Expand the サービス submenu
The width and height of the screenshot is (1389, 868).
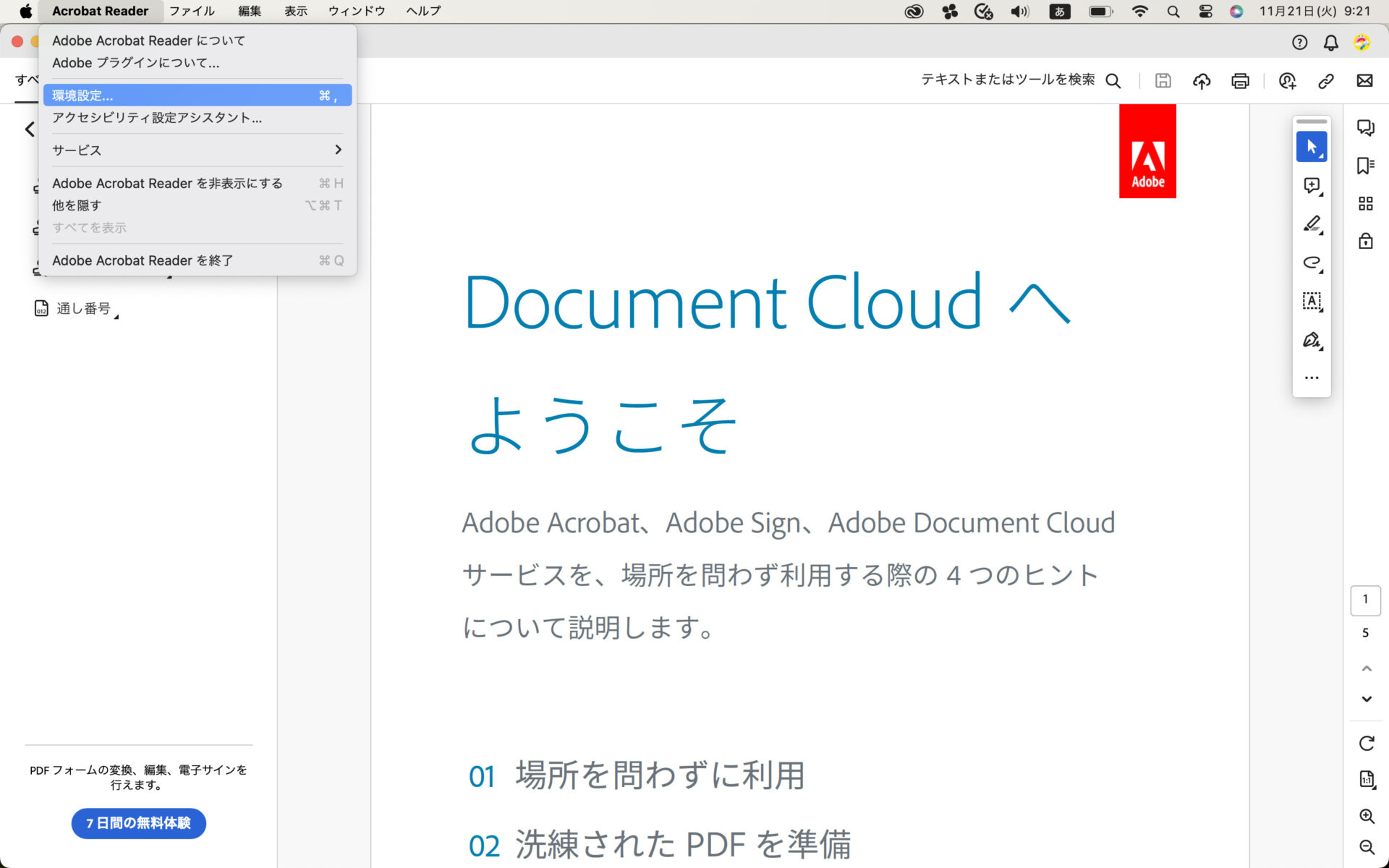pos(197,150)
